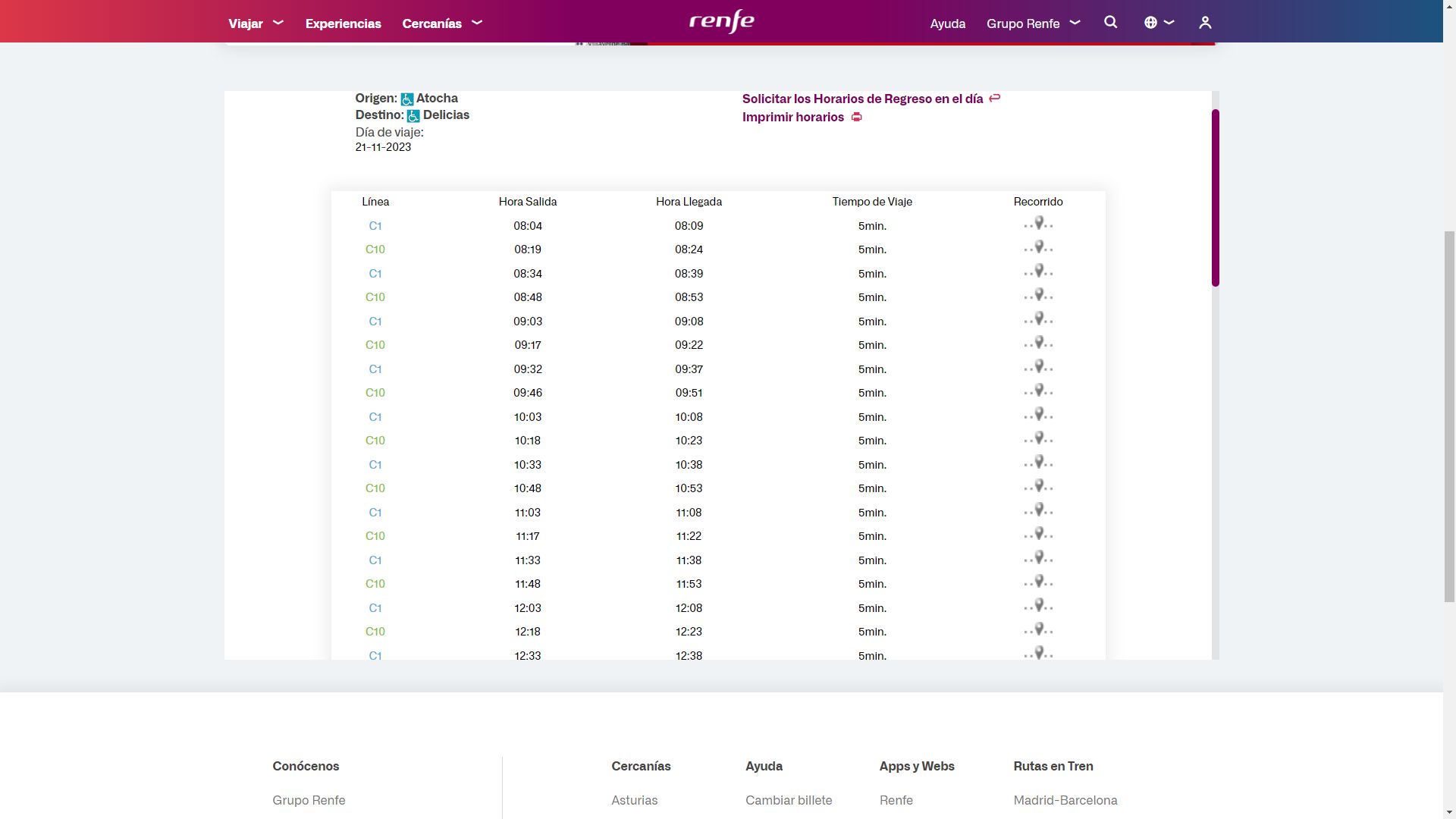Screen dimensions: 1456x819
Task: Open C1 line at 08:04
Action: click(x=375, y=226)
